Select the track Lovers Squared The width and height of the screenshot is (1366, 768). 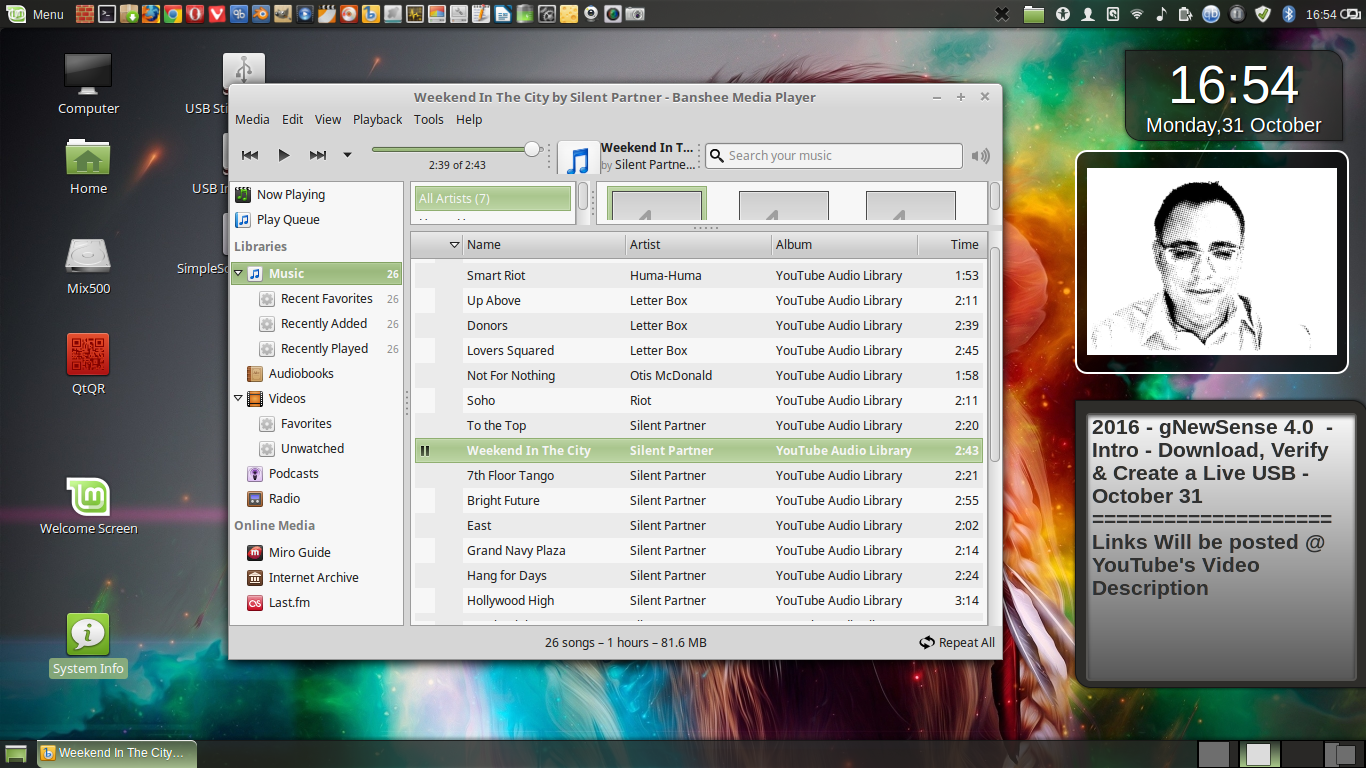click(698, 351)
